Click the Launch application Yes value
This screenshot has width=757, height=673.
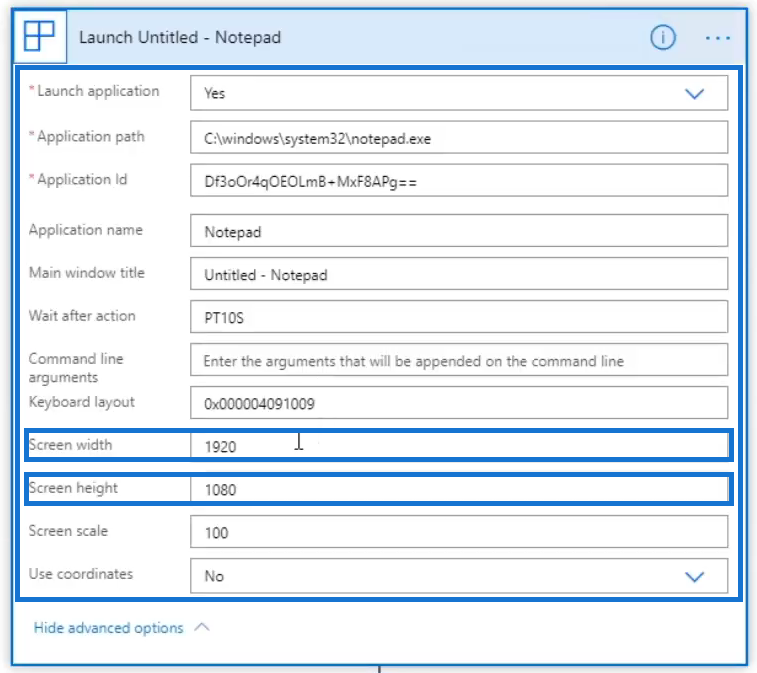(x=215, y=93)
